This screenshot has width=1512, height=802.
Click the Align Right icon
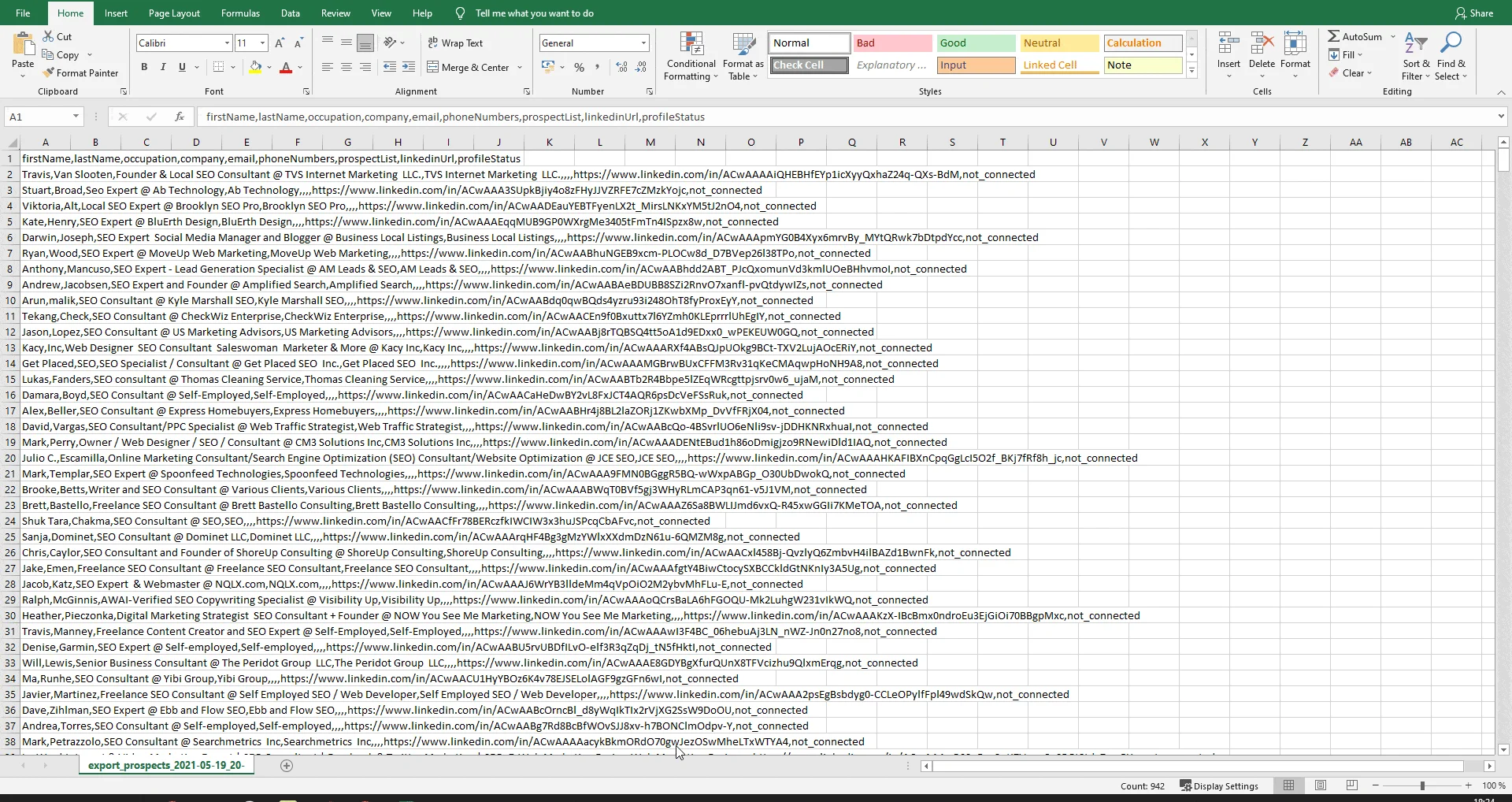click(365, 67)
